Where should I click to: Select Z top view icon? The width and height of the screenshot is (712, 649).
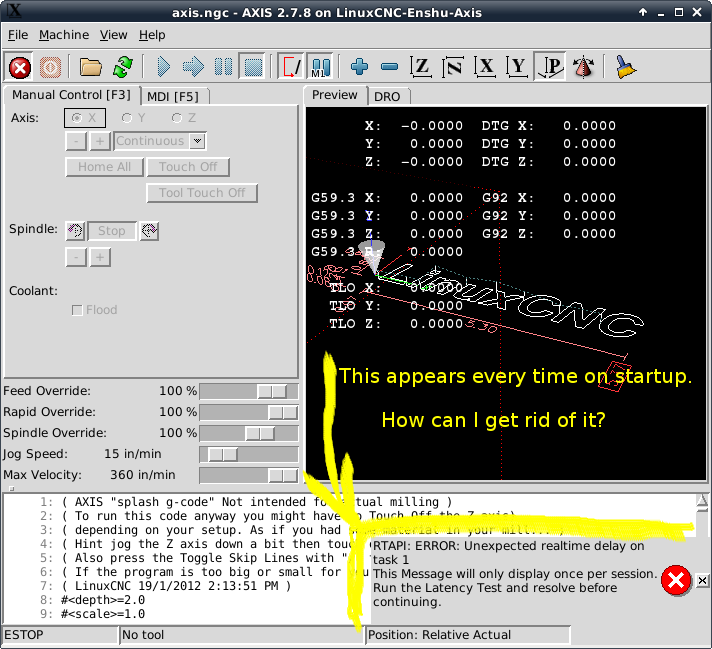coord(420,67)
